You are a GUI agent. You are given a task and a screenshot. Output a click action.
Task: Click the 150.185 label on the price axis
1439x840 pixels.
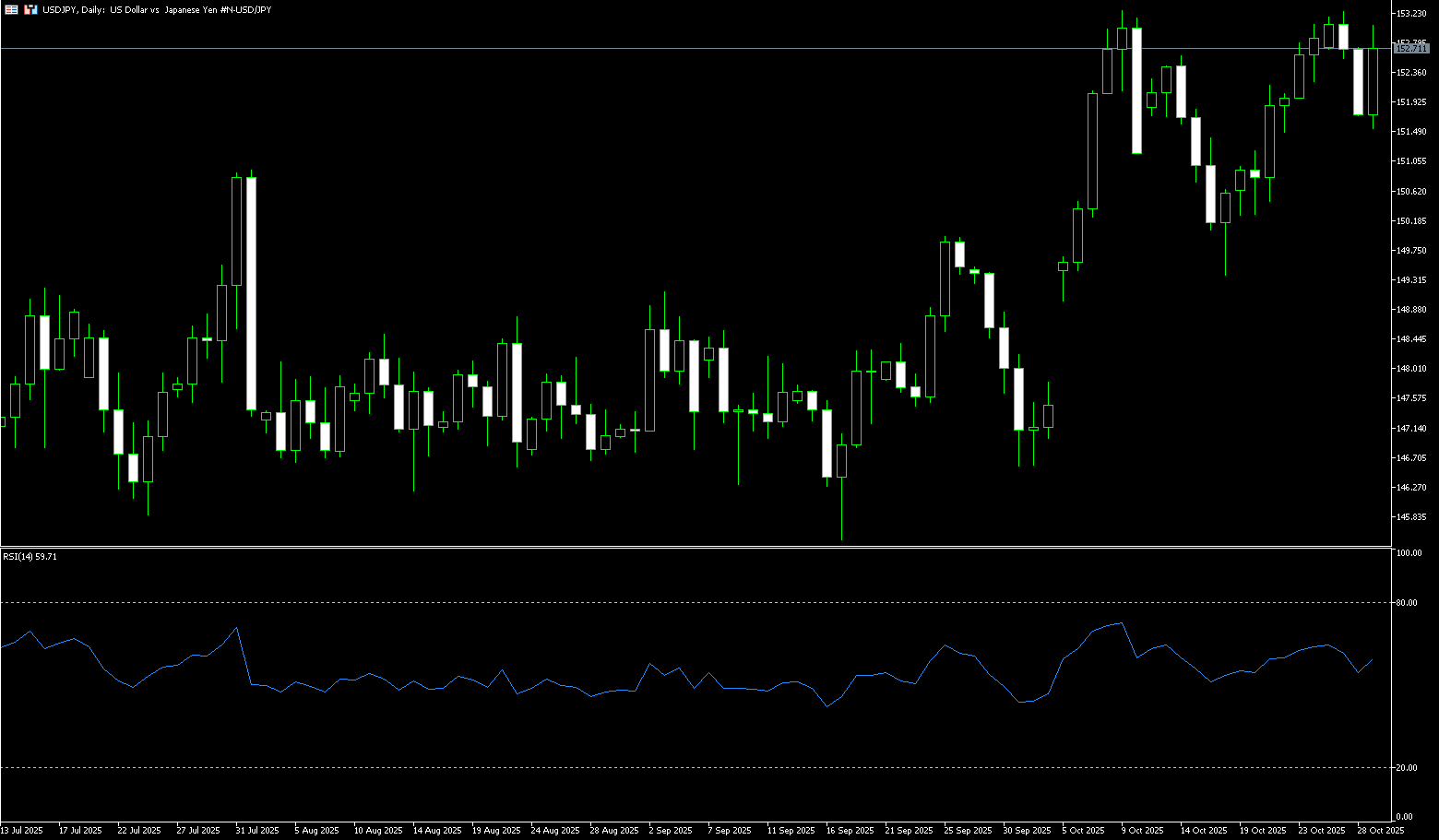click(x=1411, y=221)
